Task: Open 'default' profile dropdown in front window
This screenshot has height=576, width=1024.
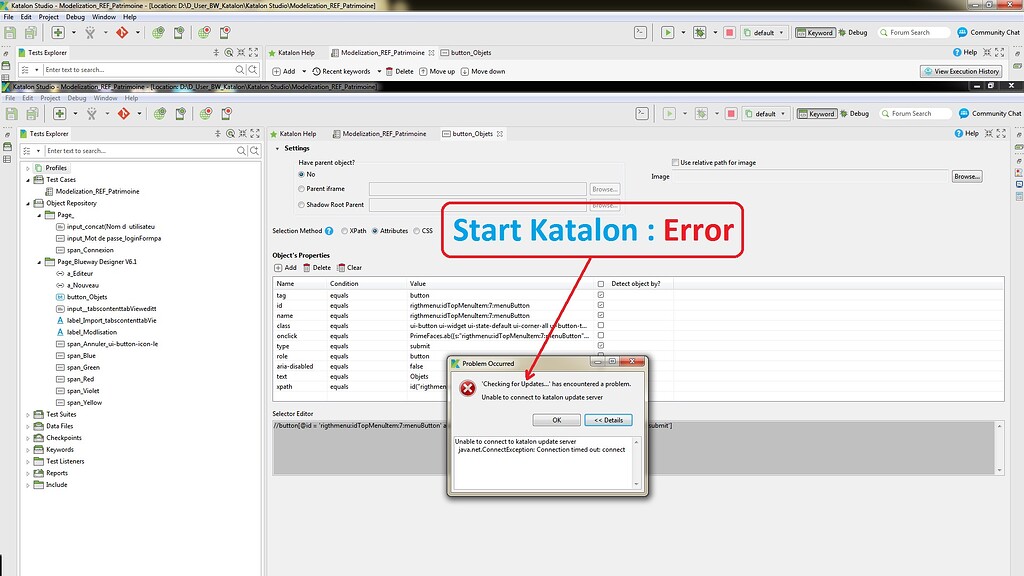Action: (767, 114)
